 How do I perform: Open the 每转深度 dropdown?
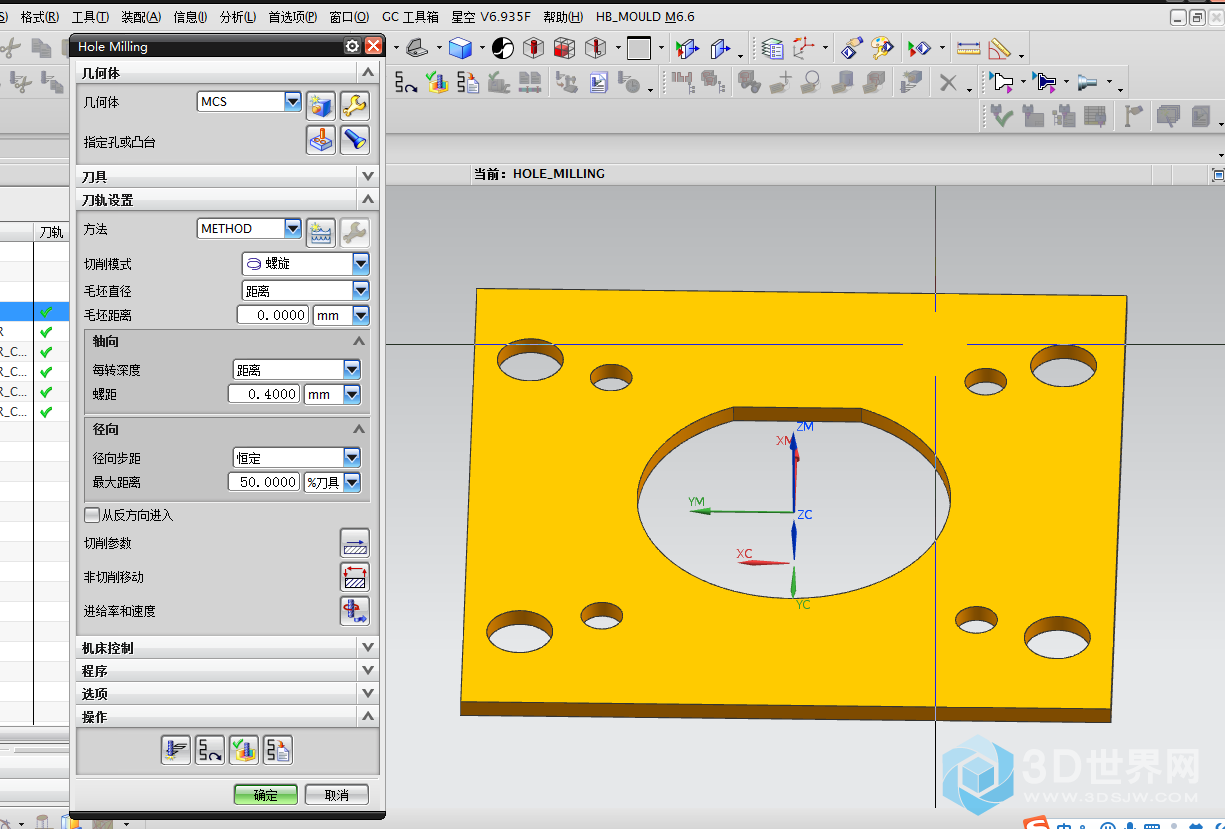click(x=351, y=370)
